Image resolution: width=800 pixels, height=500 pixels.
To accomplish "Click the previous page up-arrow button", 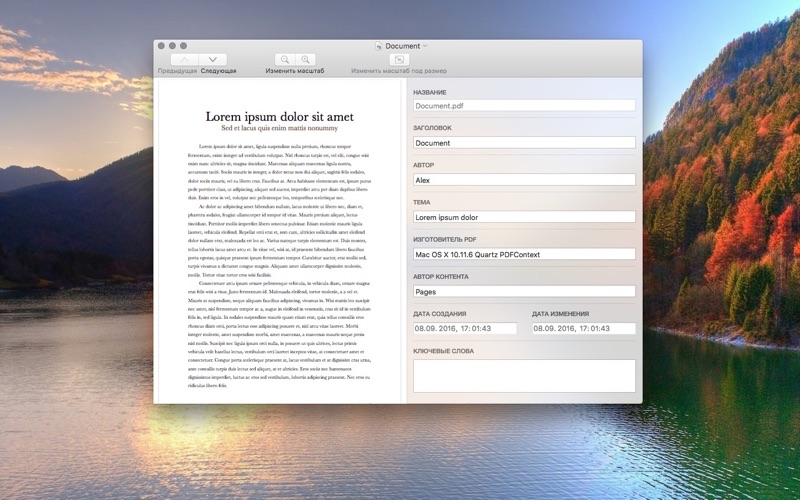I will (x=185, y=60).
